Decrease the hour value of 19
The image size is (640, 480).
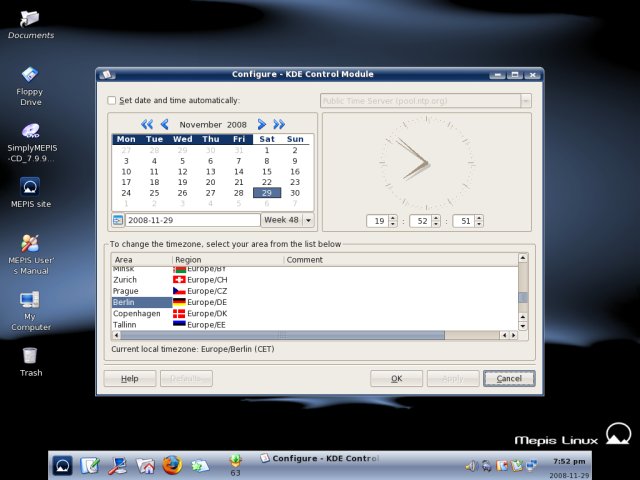click(393, 224)
